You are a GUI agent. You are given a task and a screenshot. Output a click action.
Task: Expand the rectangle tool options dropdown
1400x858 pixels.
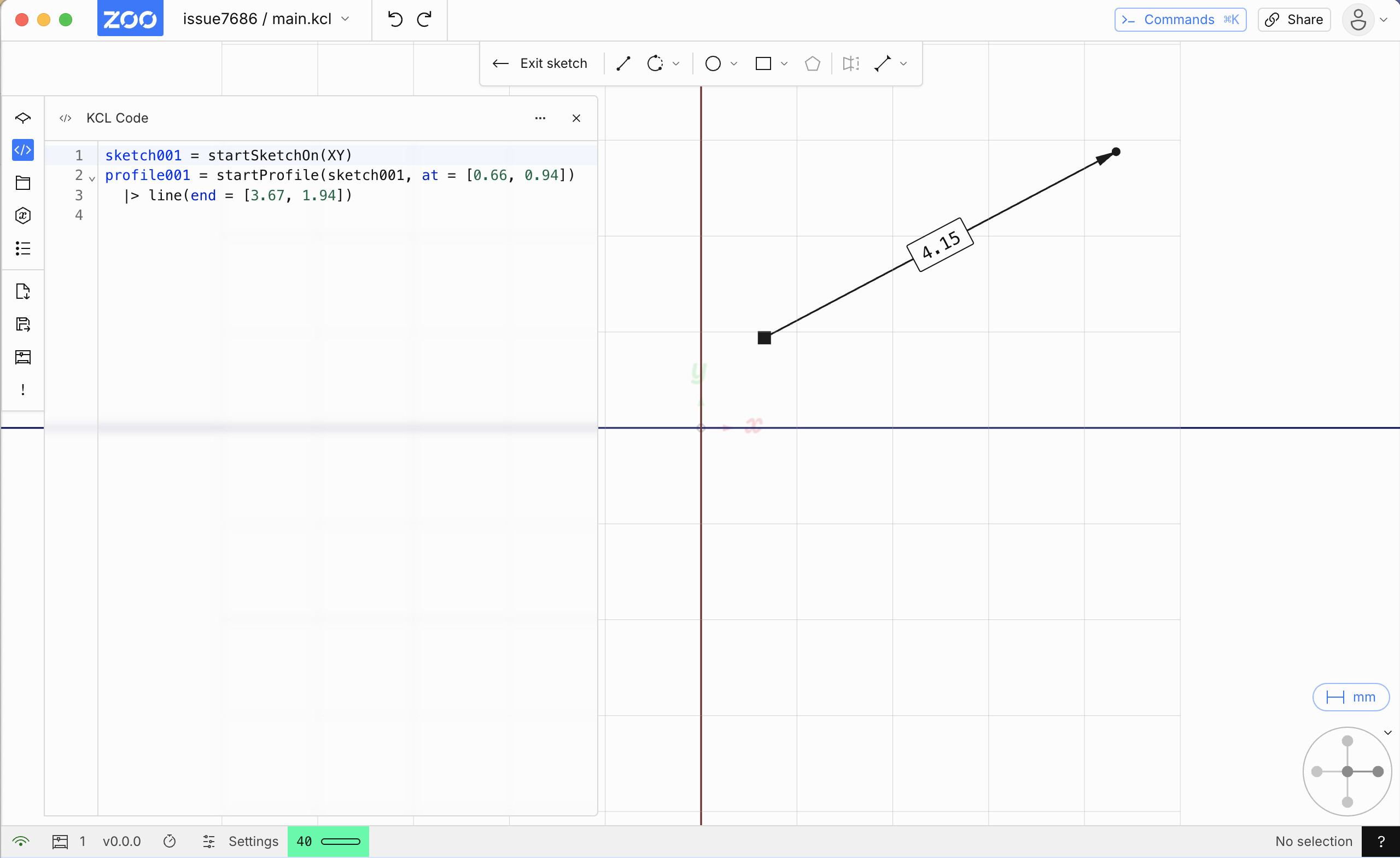pos(784,63)
